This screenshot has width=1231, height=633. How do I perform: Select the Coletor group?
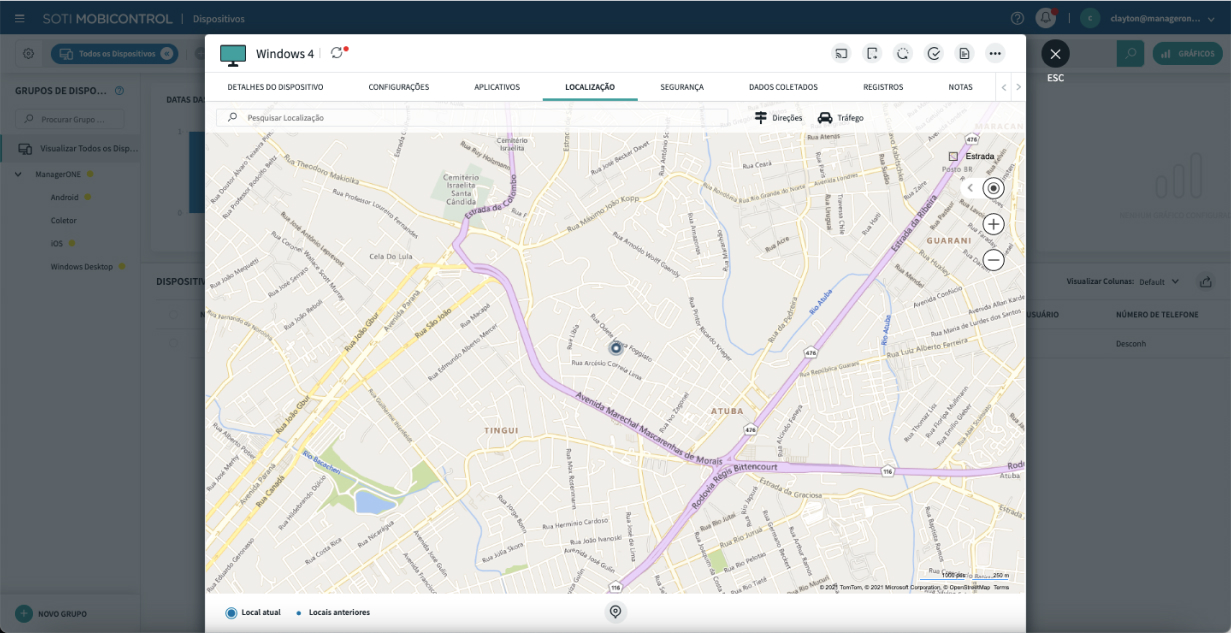[x=63, y=220]
